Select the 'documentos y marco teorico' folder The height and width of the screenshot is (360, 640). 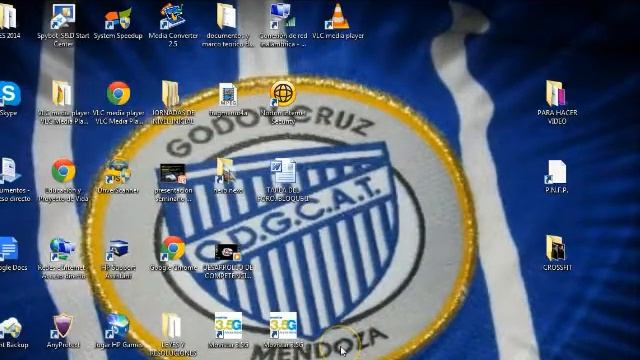point(227,16)
